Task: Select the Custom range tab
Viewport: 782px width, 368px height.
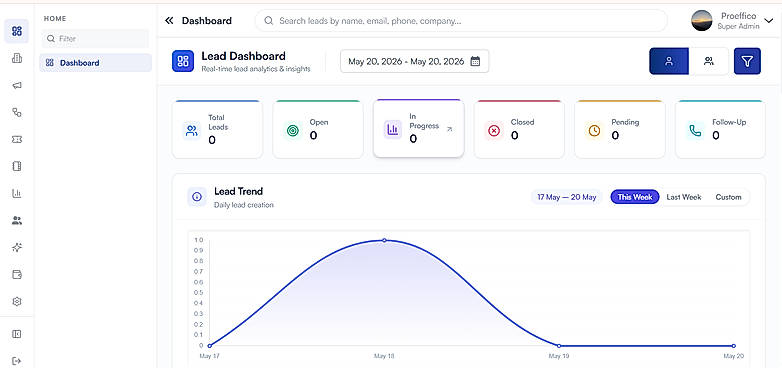Action: coord(729,197)
